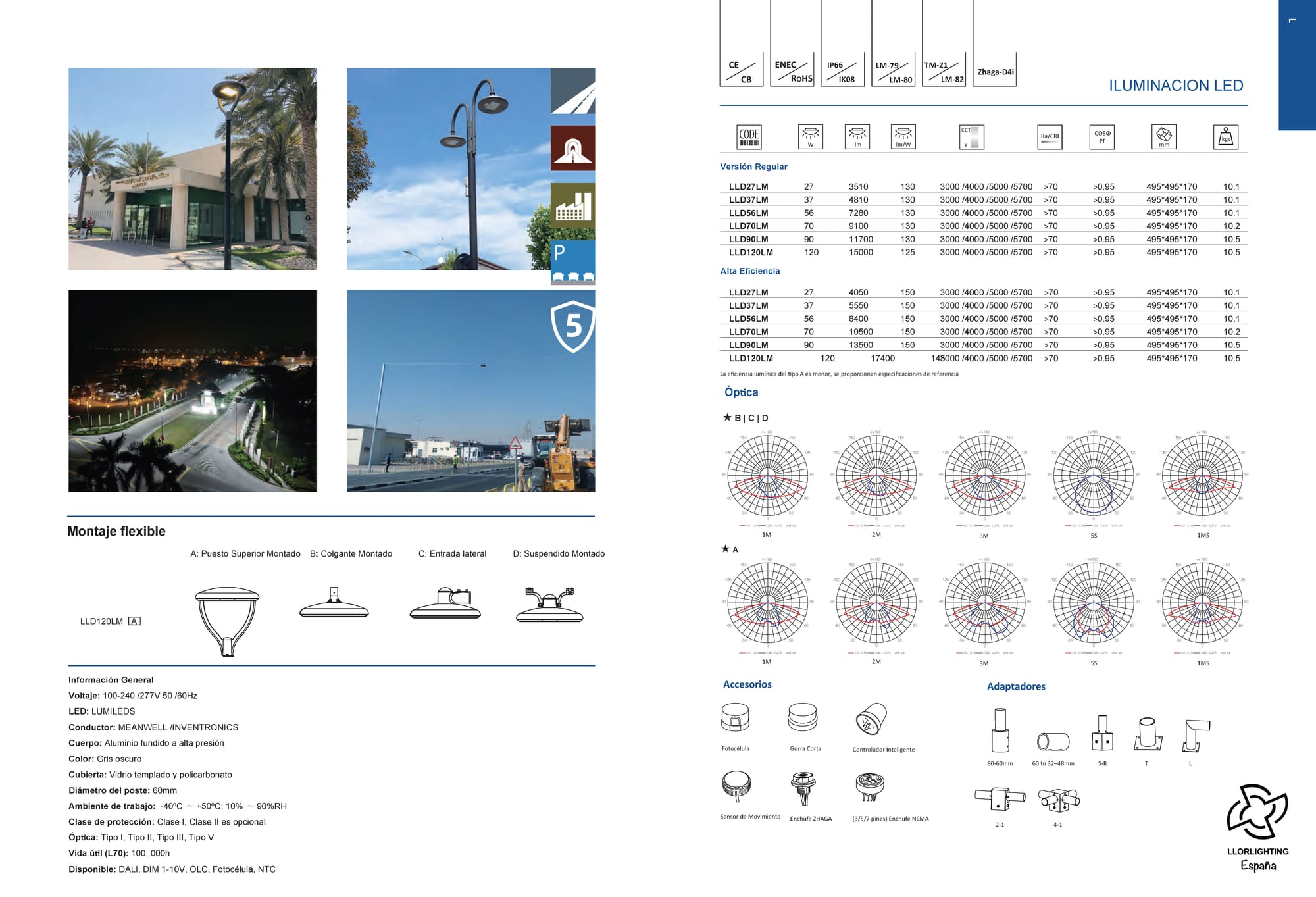
Task: Click the Adaptadores section heading
Action: (1016, 686)
